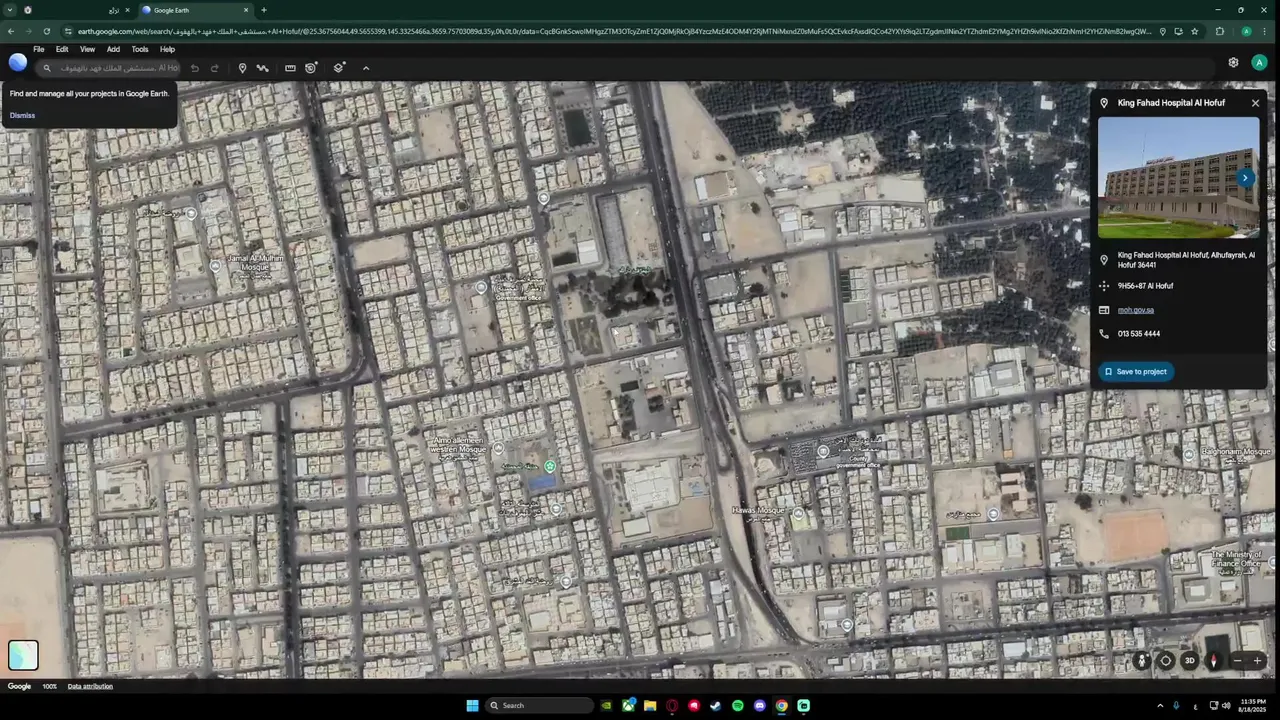Open Steam from the taskbar
Screen dimensions: 1280x720
coord(716,705)
